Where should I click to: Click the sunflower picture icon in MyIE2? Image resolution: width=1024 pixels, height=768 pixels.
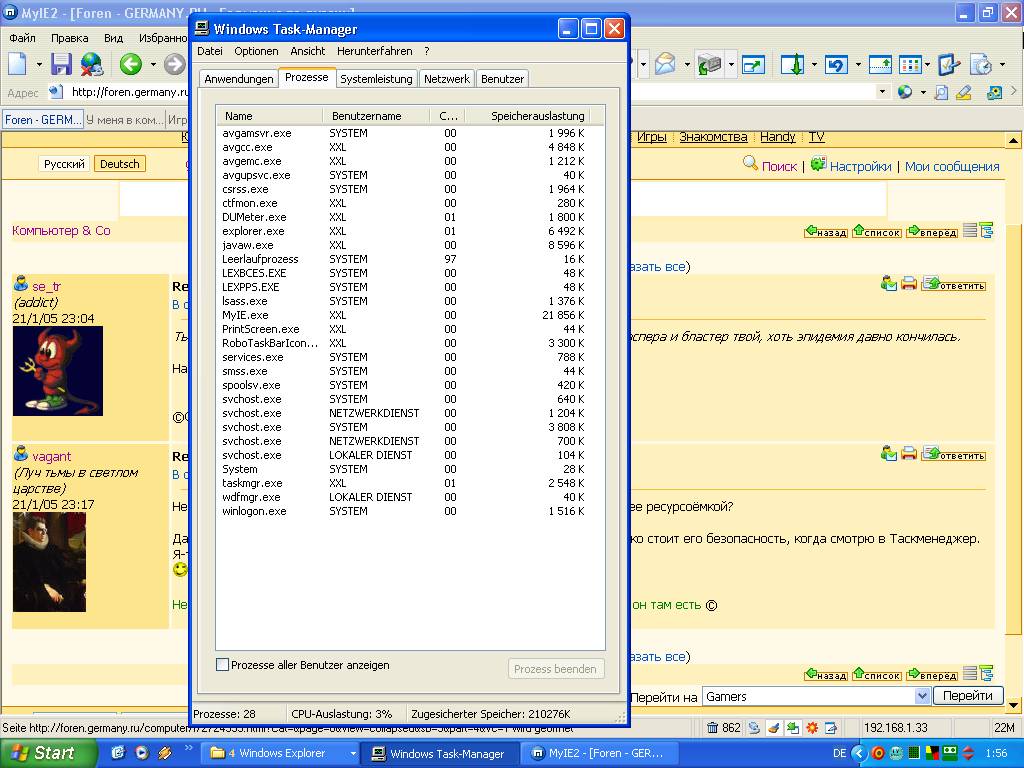click(994, 92)
